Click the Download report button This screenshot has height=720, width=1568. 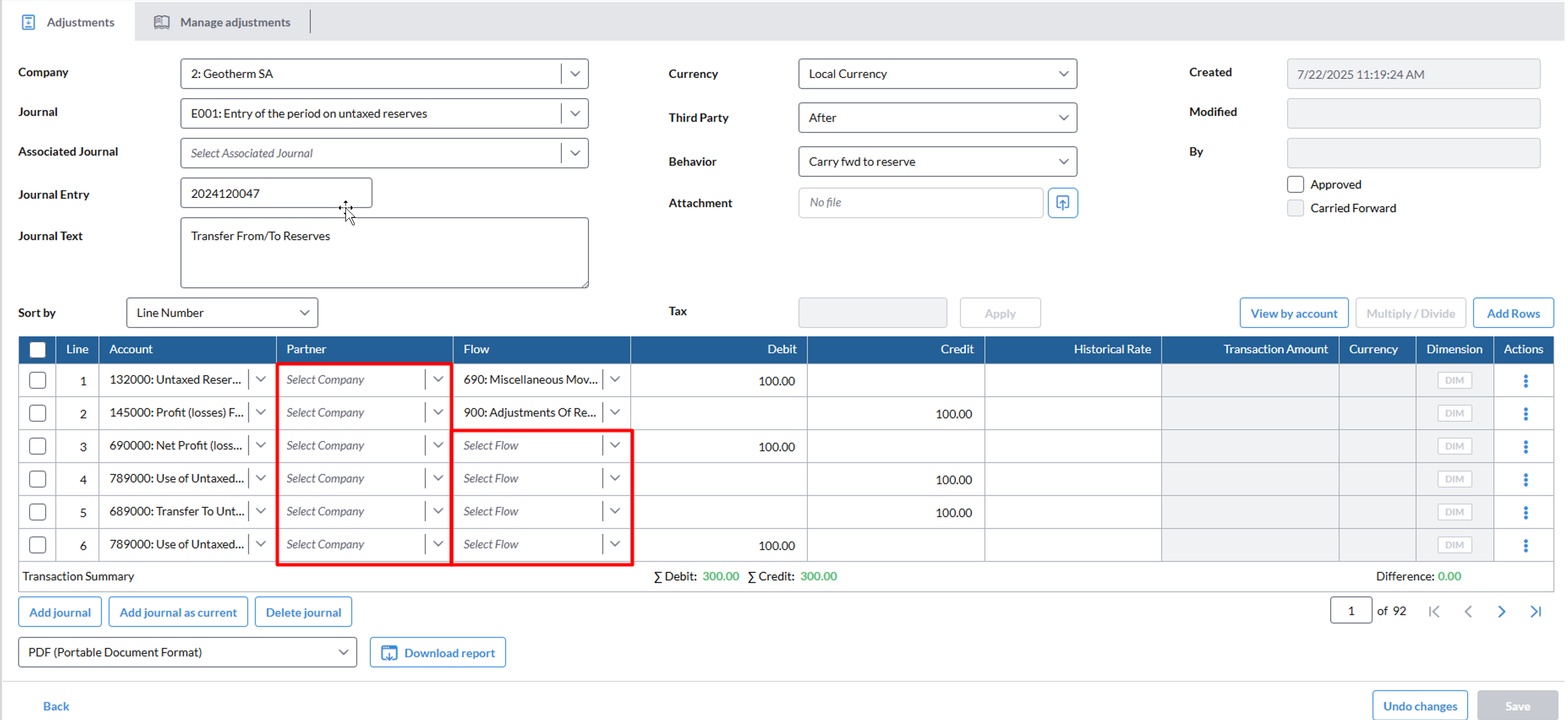[x=437, y=653]
